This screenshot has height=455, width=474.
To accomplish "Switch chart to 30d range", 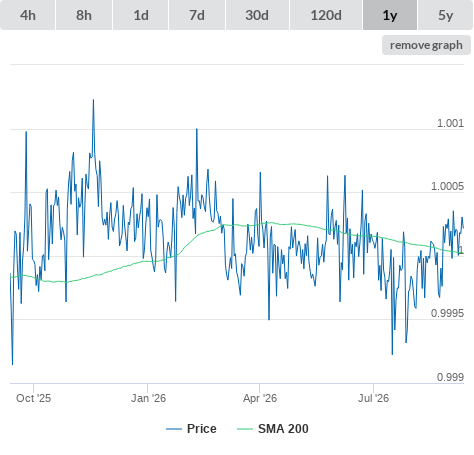I will point(257,15).
